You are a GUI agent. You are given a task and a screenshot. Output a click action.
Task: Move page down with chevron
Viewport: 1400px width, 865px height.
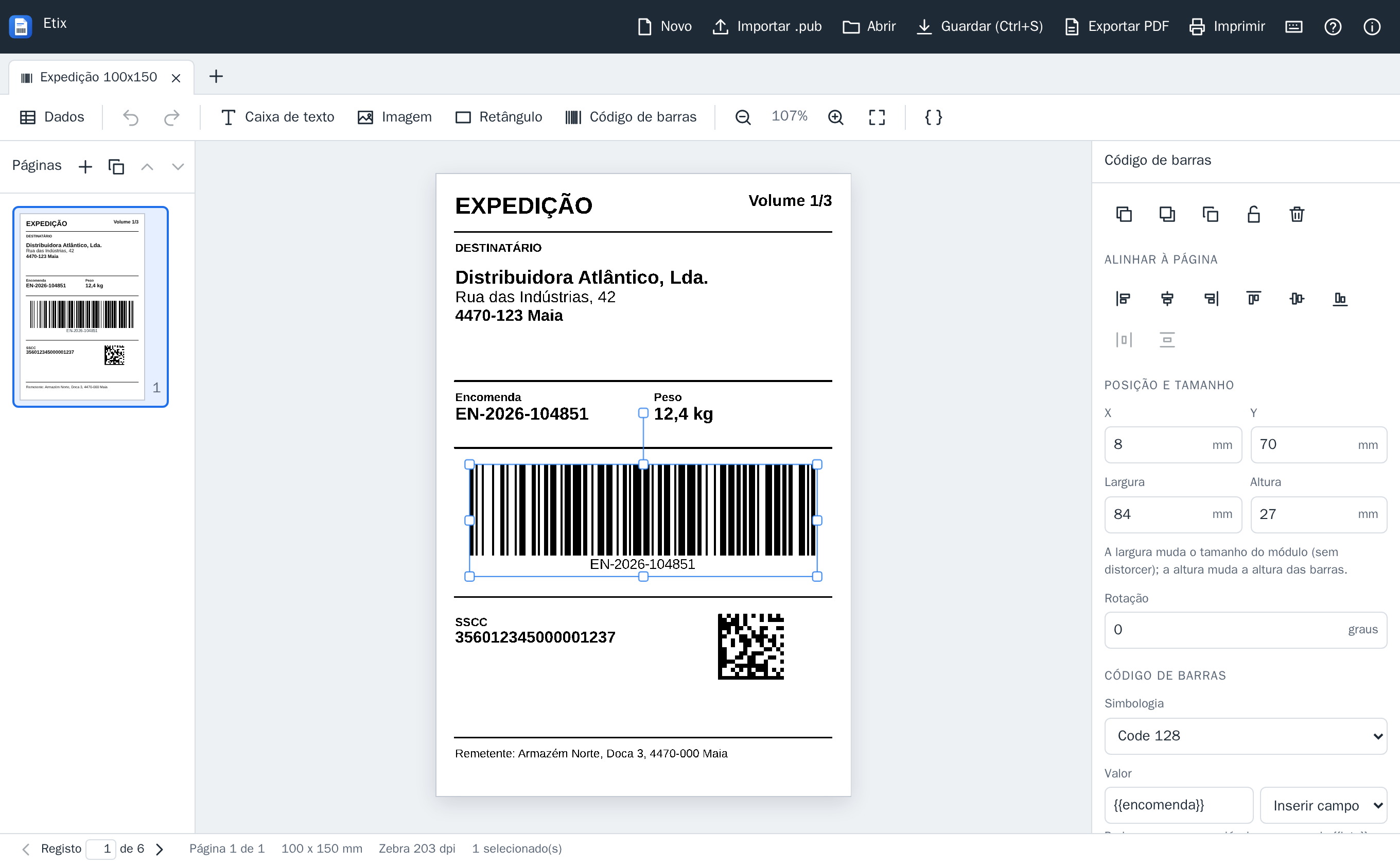tap(178, 166)
